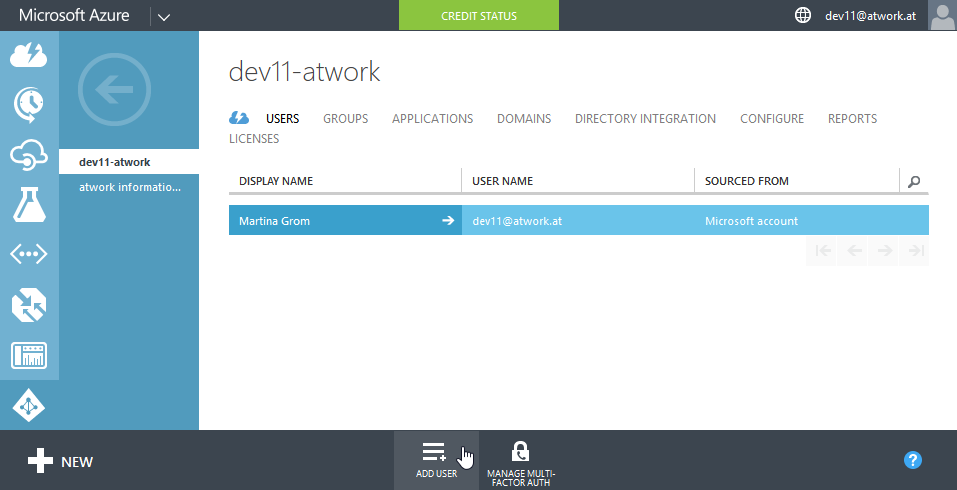Open the help question mark icon
Image resolution: width=957 pixels, height=490 pixels.
[912, 460]
